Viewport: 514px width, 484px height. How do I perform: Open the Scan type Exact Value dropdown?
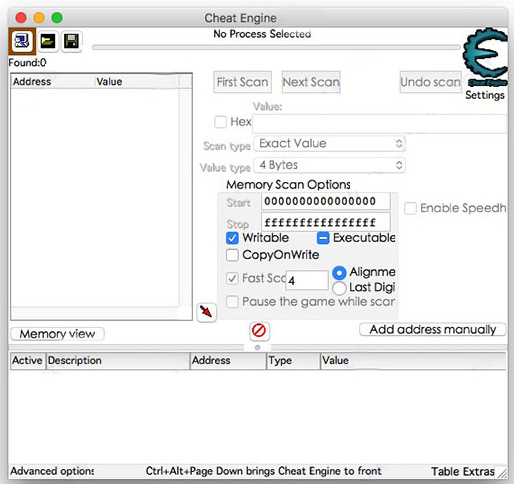(330, 144)
